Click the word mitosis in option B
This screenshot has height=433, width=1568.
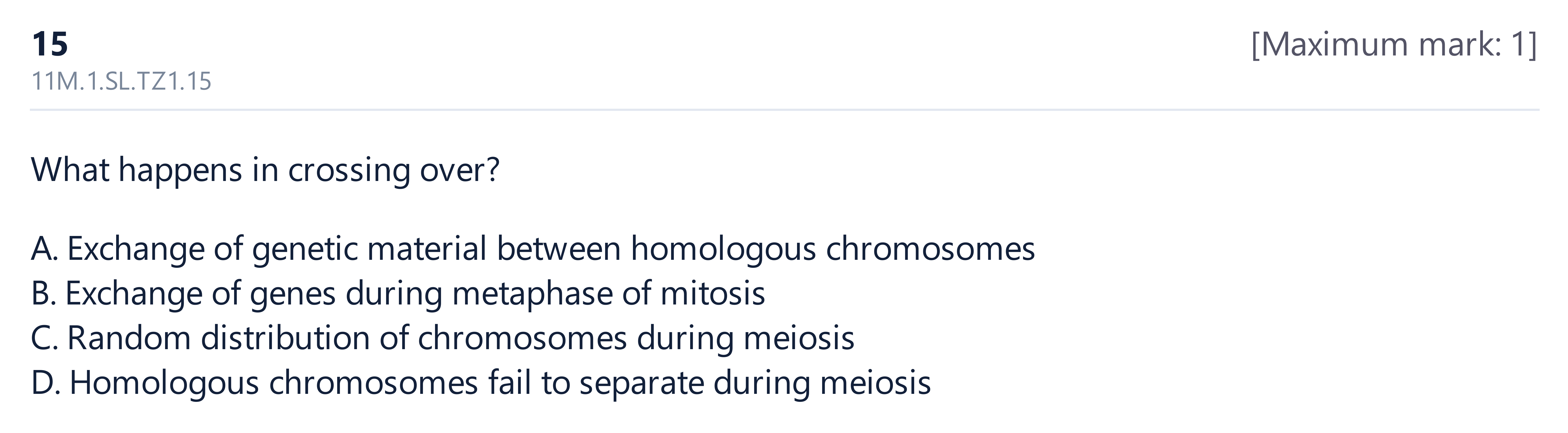click(713, 293)
